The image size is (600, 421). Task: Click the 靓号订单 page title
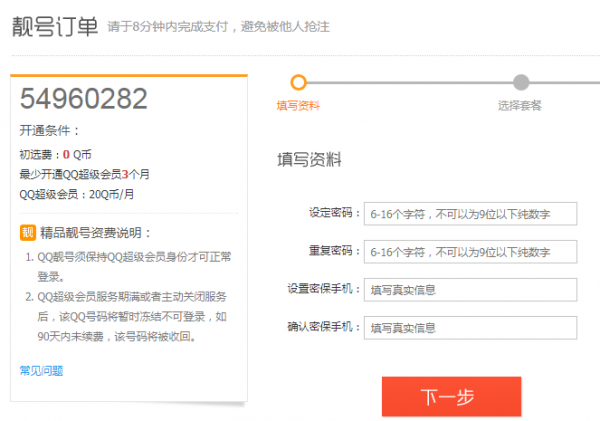pyautogui.click(x=55, y=26)
